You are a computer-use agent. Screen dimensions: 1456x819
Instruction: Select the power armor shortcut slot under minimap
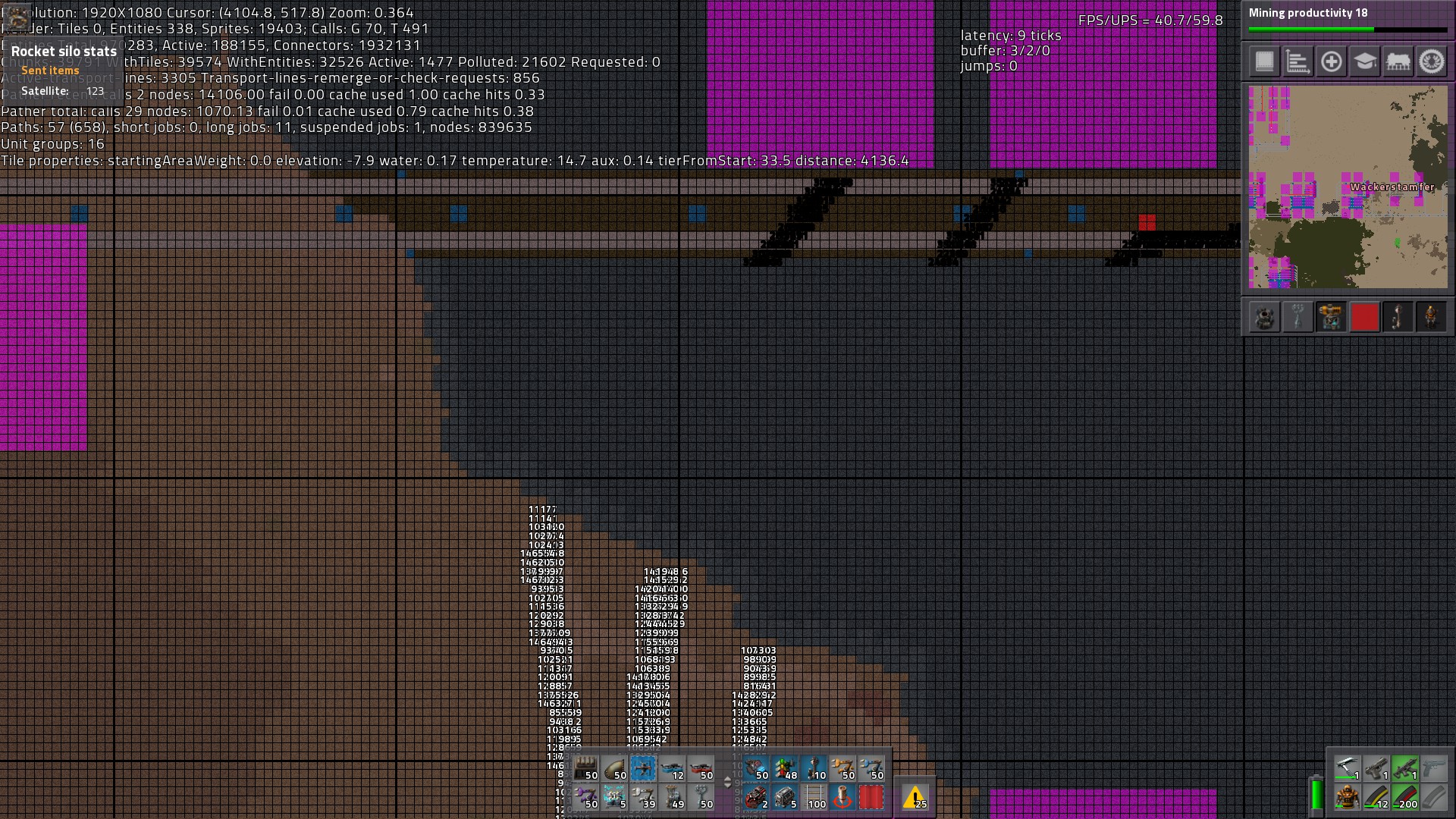1431,317
